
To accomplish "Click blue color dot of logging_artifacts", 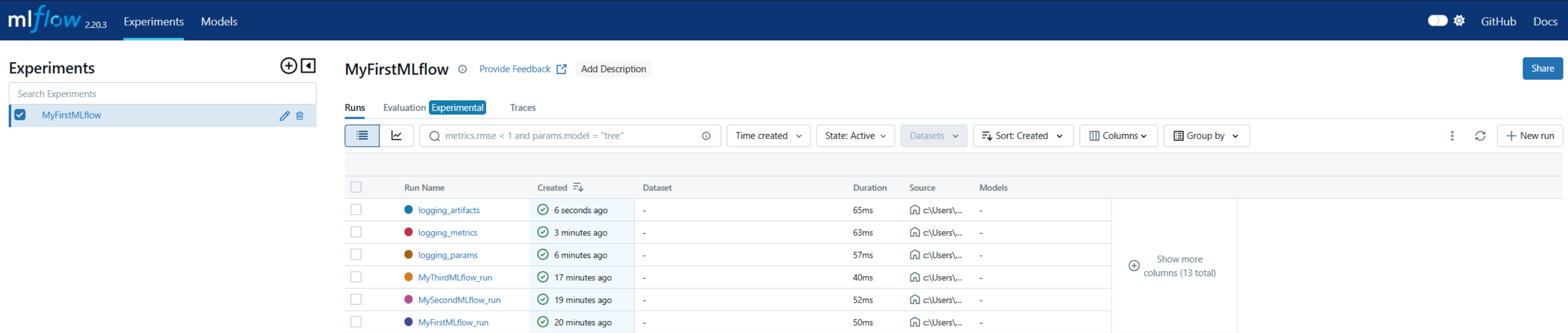I will click(x=409, y=210).
